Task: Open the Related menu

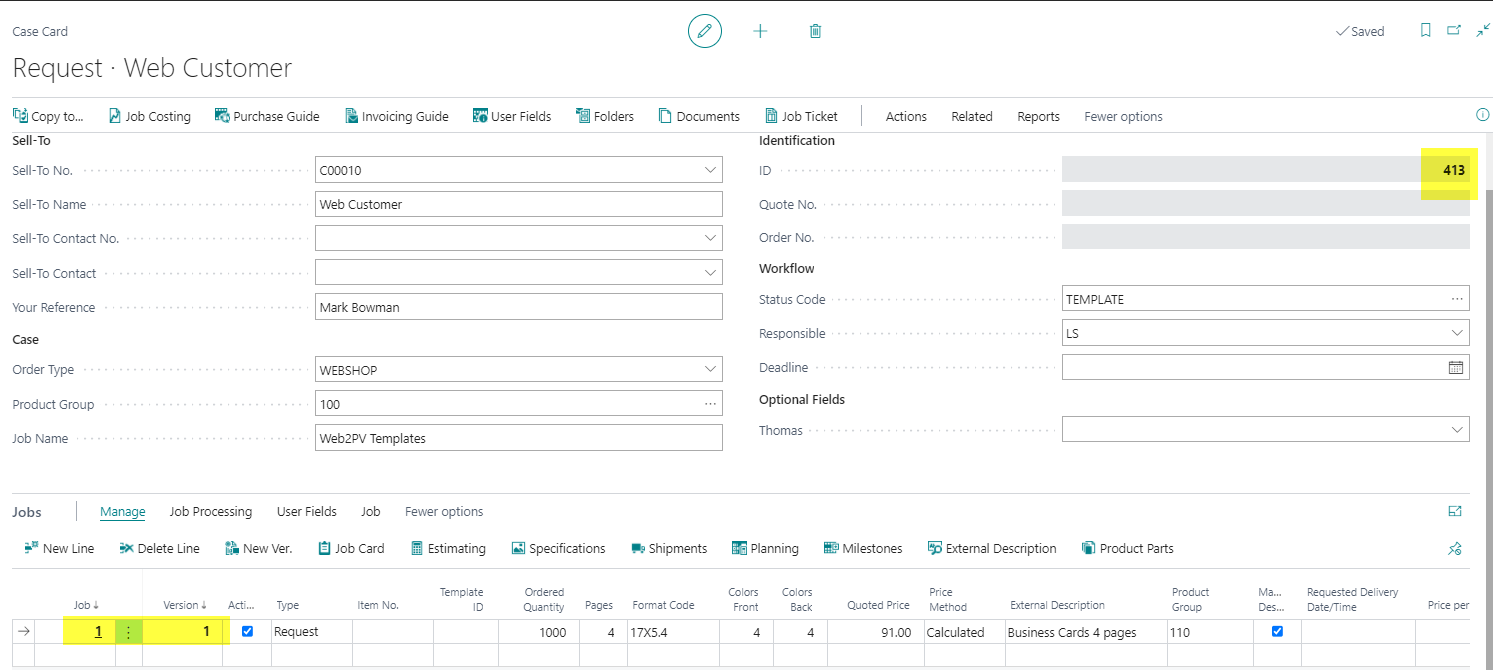Action: click(x=971, y=116)
